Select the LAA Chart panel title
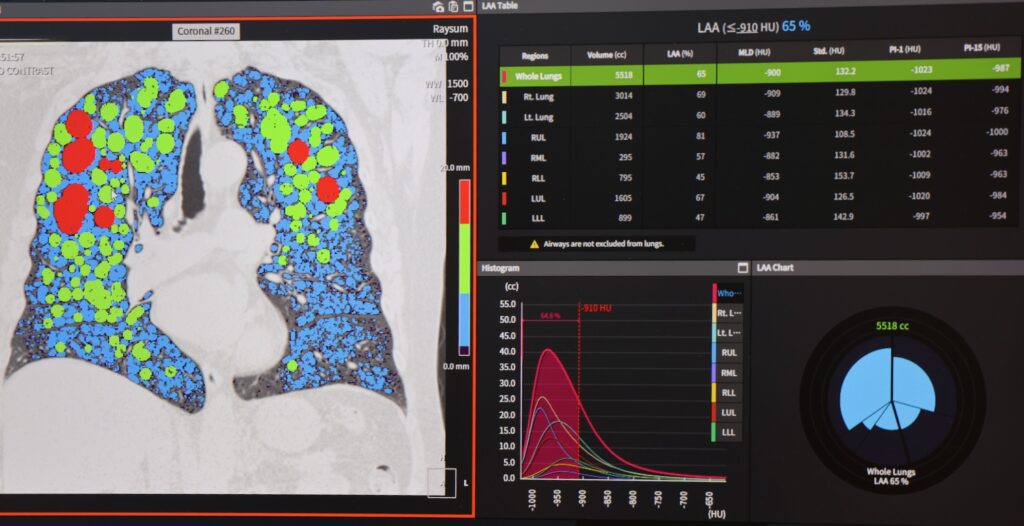 (x=775, y=268)
